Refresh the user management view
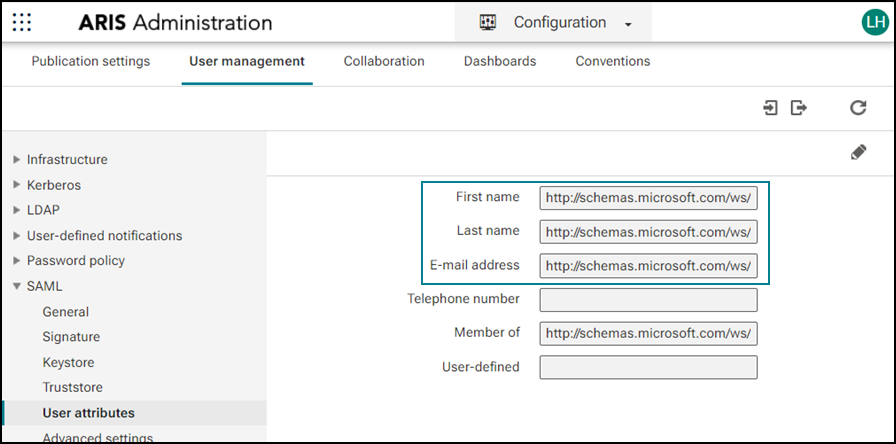The height and width of the screenshot is (444, 896). (x=858, y=107)
